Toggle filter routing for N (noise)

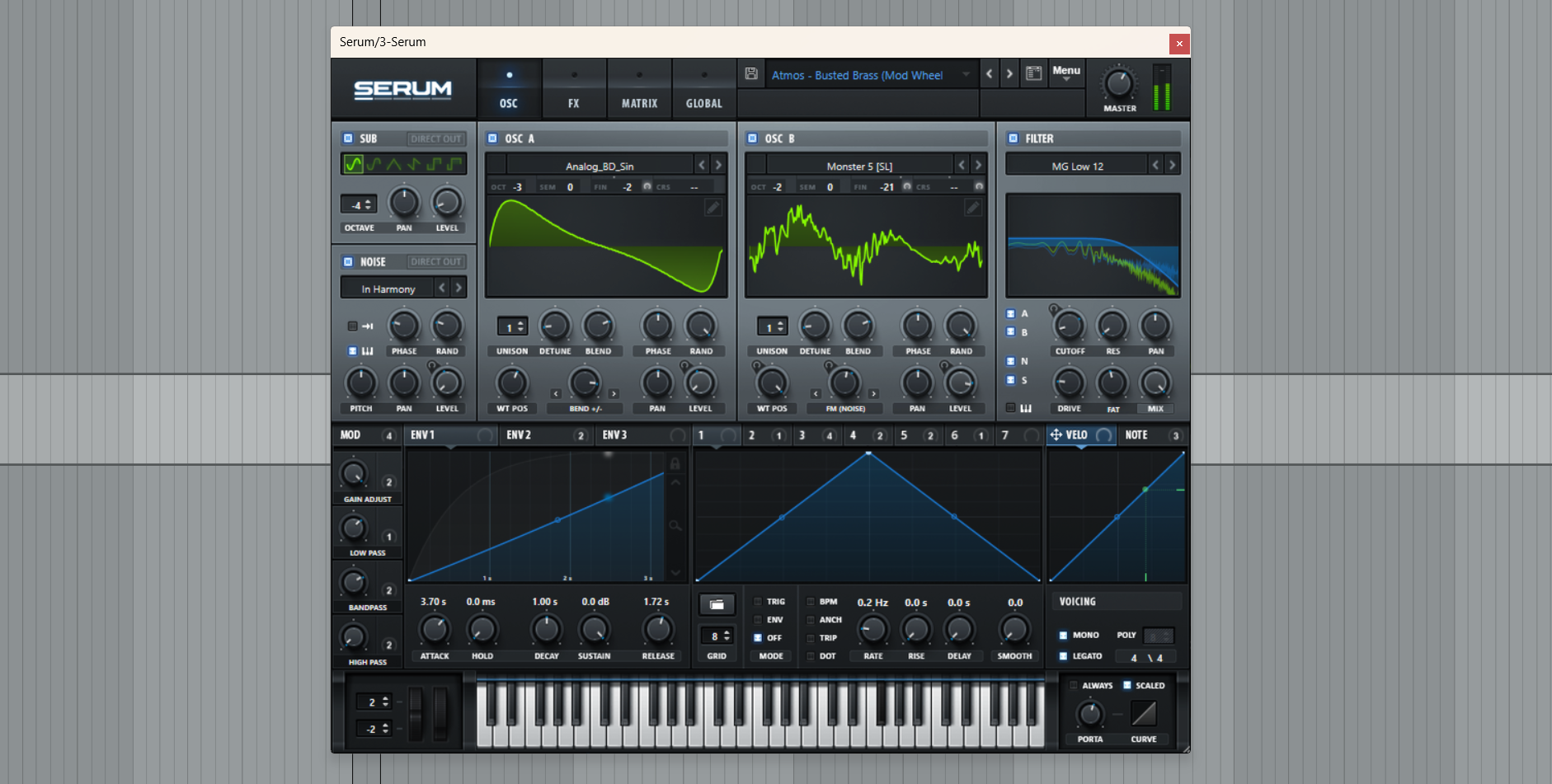(x=1010, y=361)
